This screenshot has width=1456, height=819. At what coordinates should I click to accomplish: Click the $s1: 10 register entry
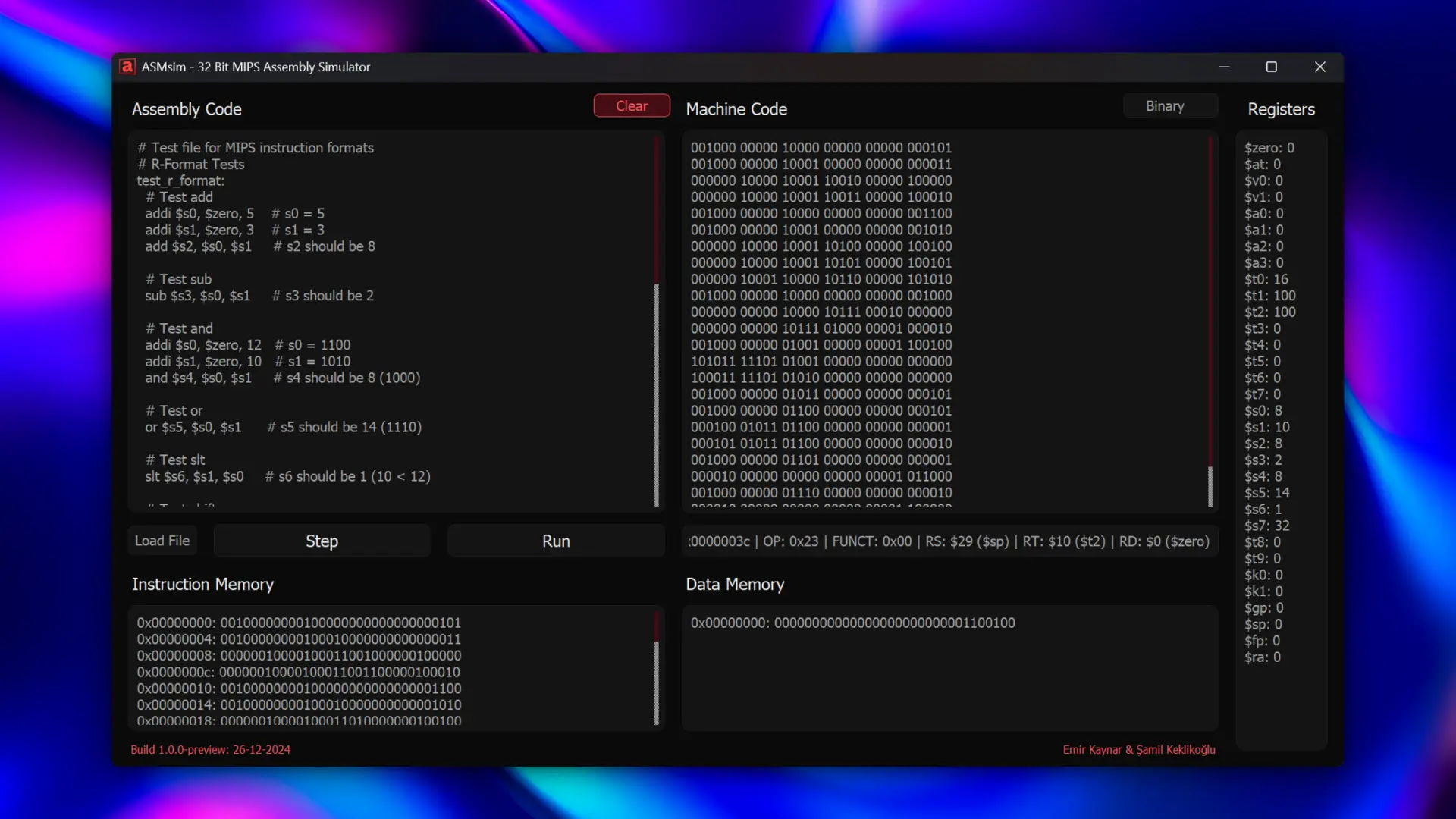(1267, 427)
